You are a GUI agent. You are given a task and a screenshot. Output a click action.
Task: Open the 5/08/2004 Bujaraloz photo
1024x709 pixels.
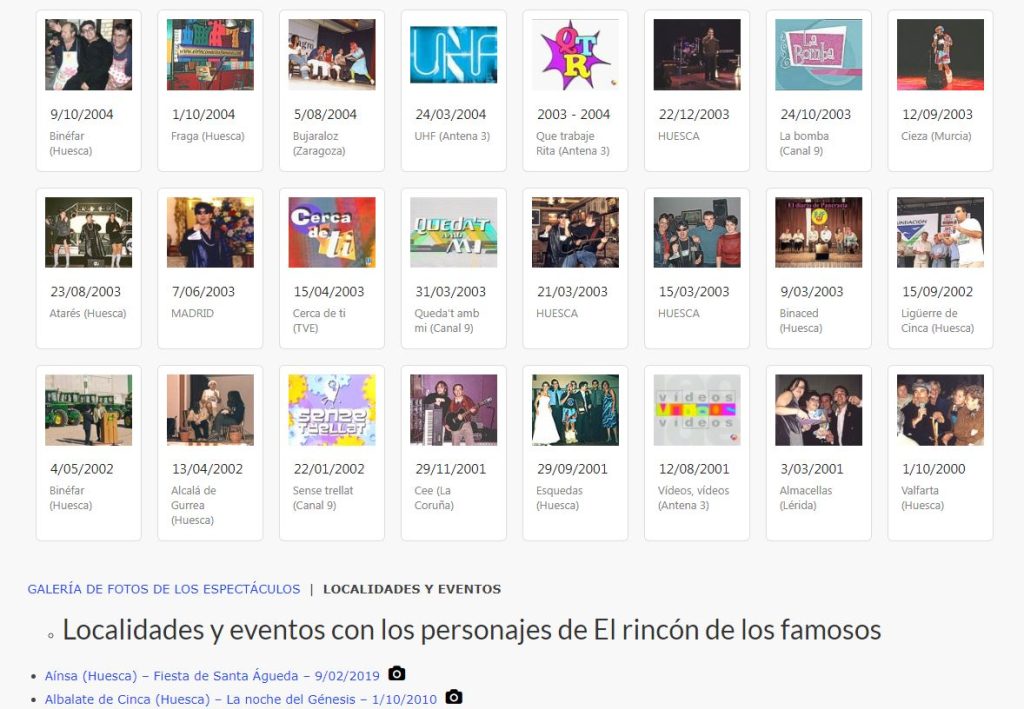[332, 55]
